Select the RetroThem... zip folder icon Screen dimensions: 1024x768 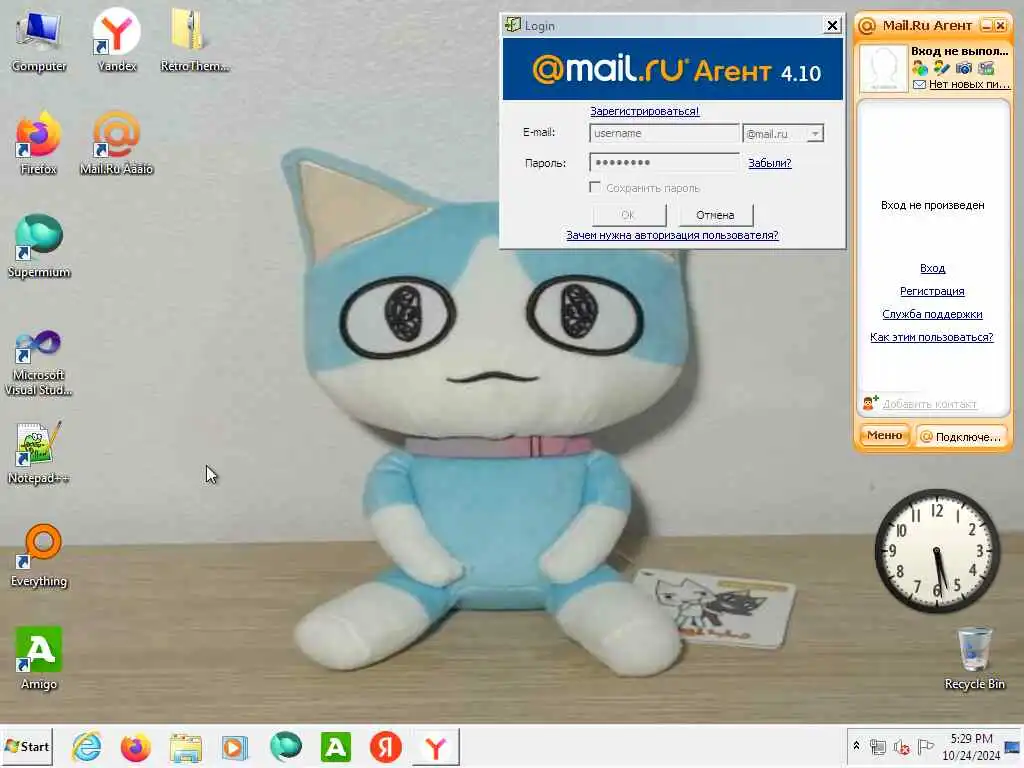coord(194,40)
